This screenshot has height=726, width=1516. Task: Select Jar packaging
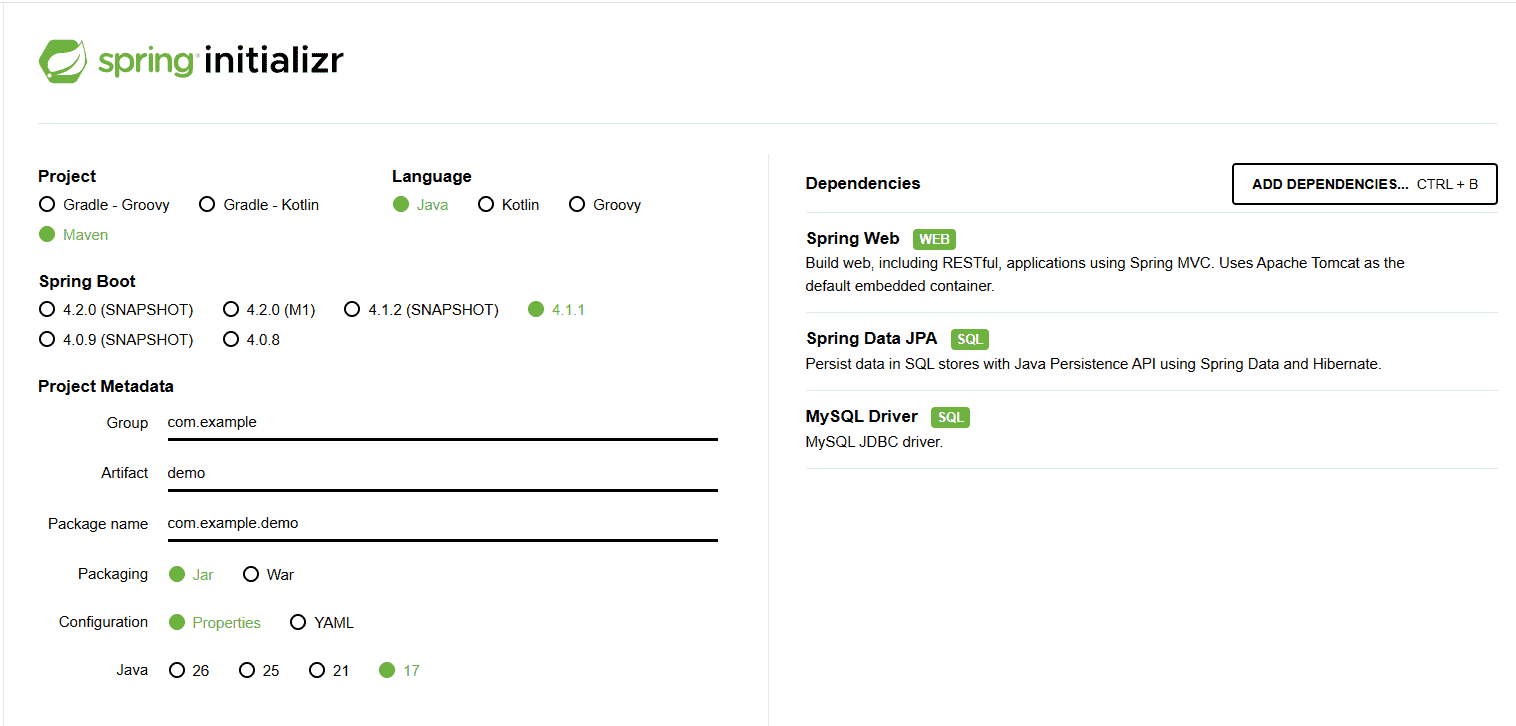click(191, 575)
